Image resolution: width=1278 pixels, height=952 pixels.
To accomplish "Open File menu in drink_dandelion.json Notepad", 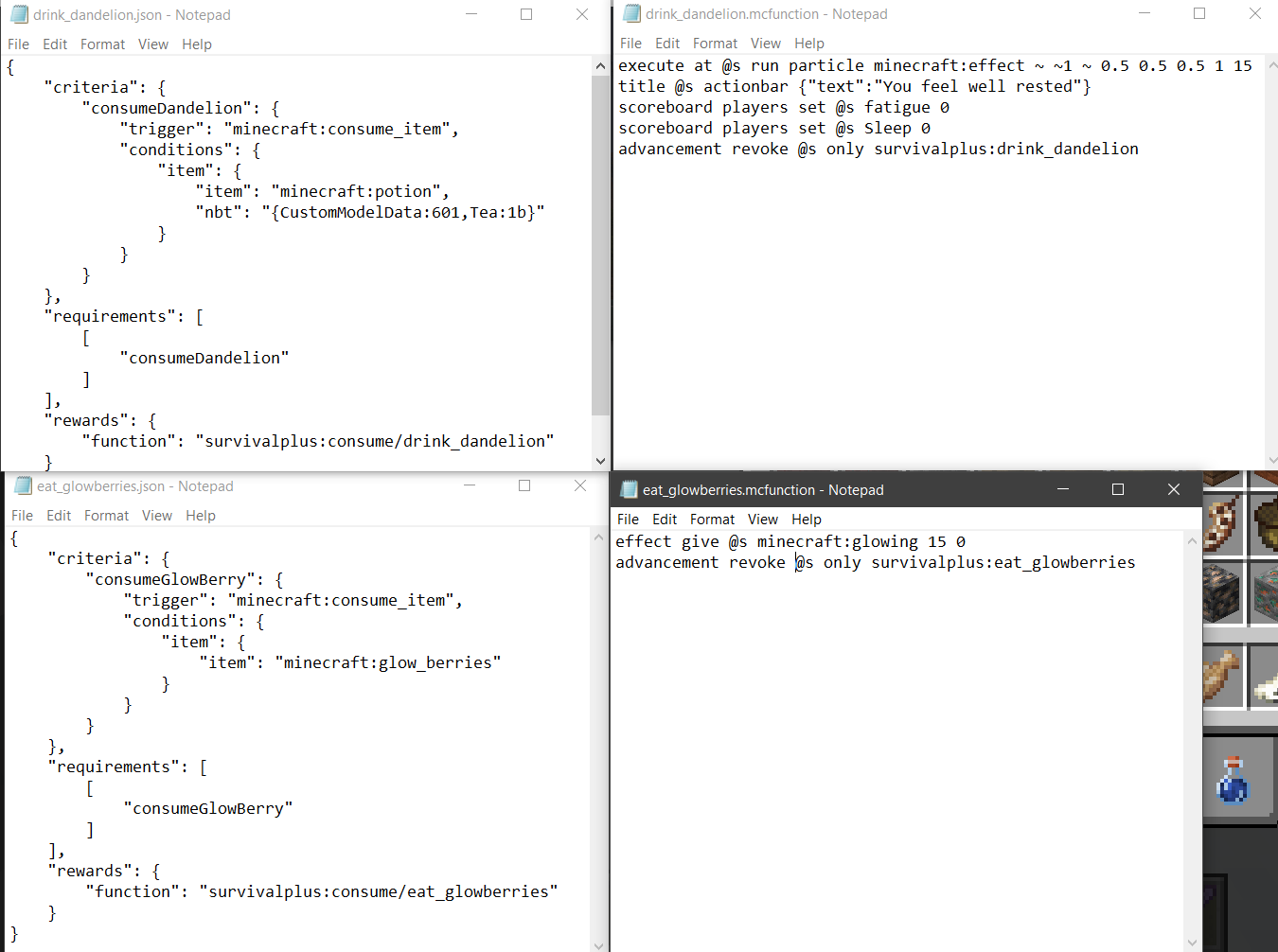I will pyautogui.click(x=18, y=44).
